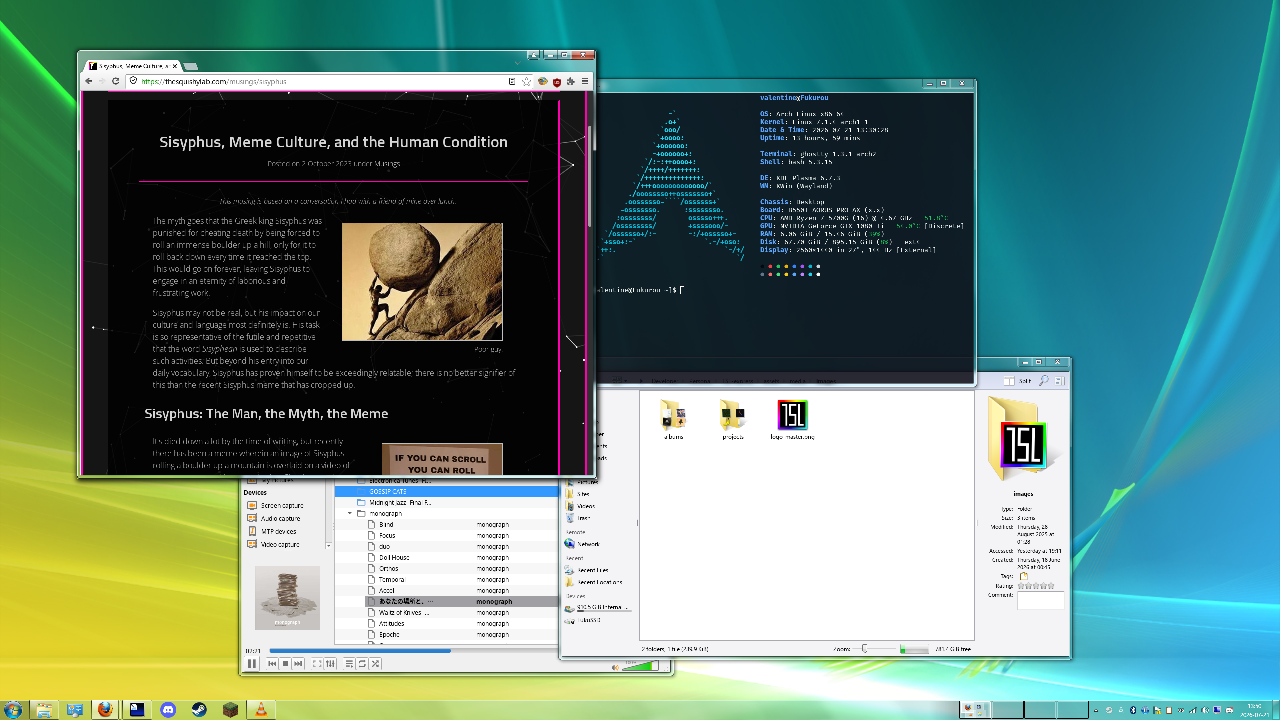
Task: Select 'Doll House' track in playlist
Action: click(394, 557)
